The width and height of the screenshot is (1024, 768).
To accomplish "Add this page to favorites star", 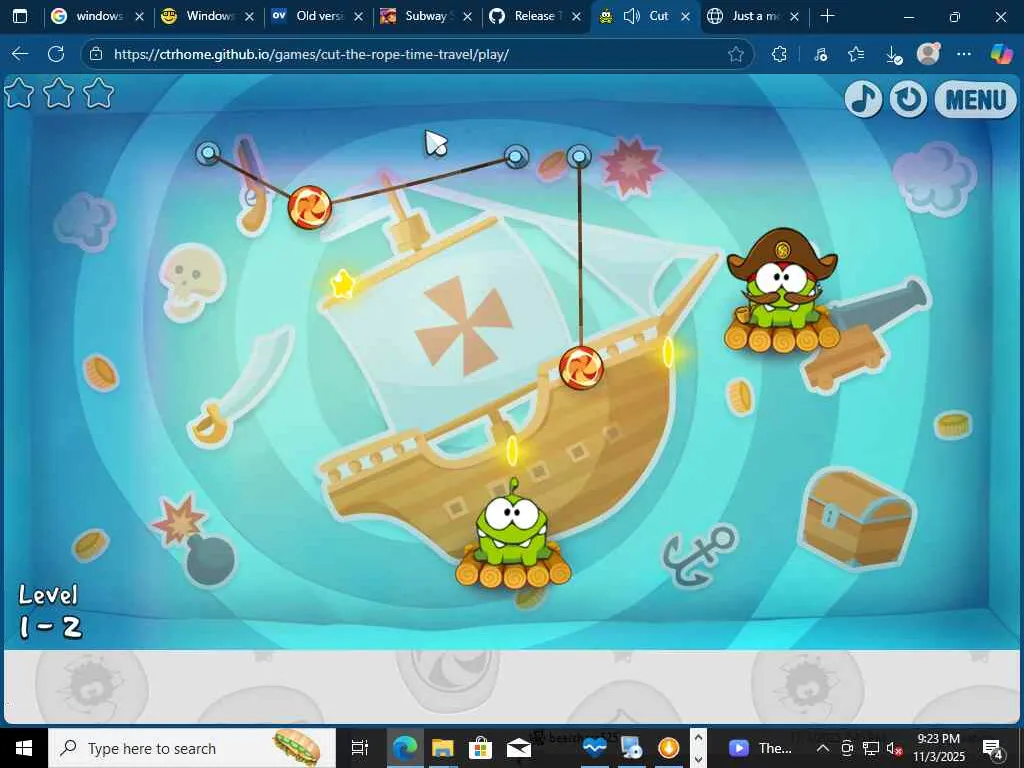I will tap(736, 54).
